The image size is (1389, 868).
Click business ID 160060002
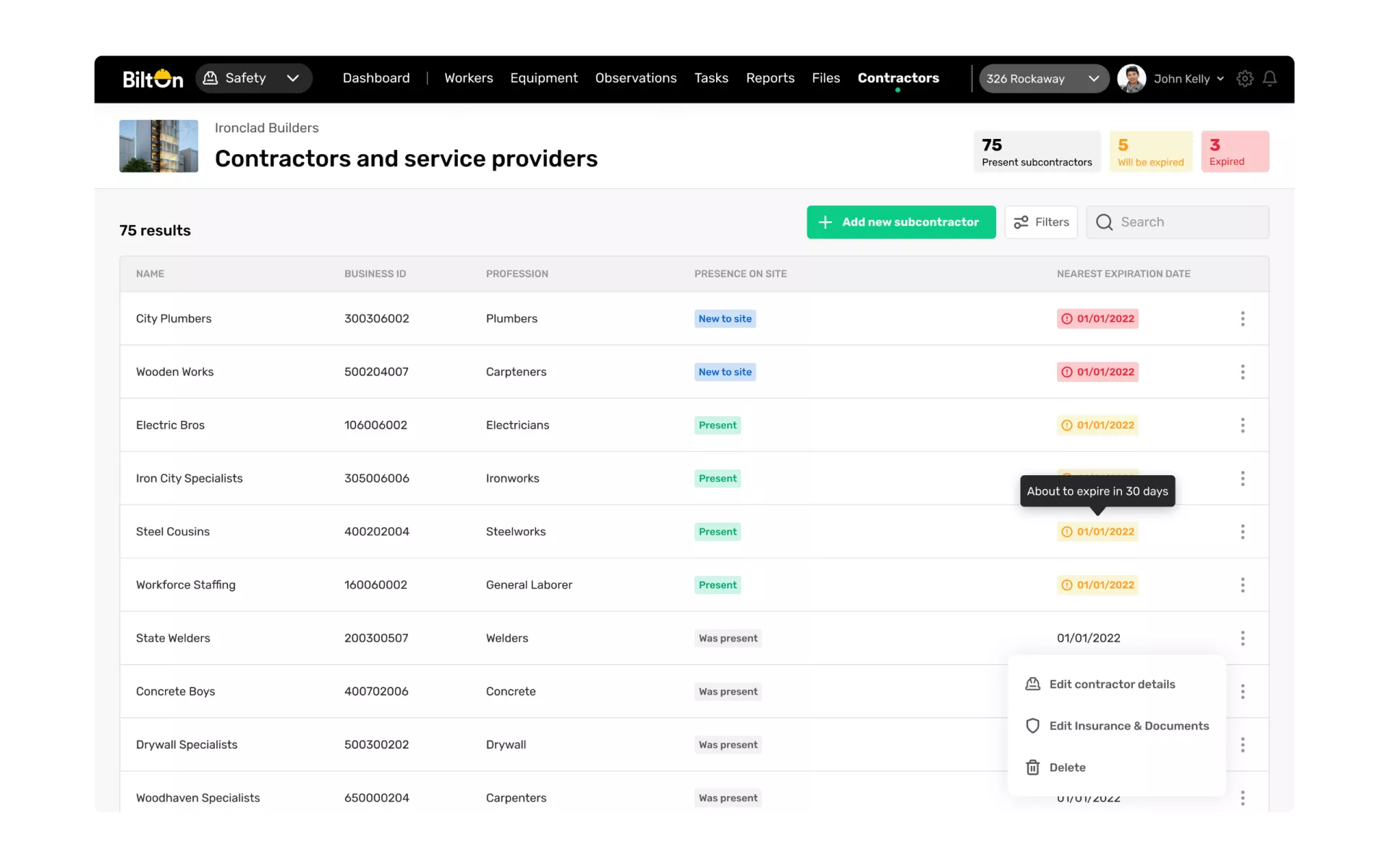tap(376, 585)
